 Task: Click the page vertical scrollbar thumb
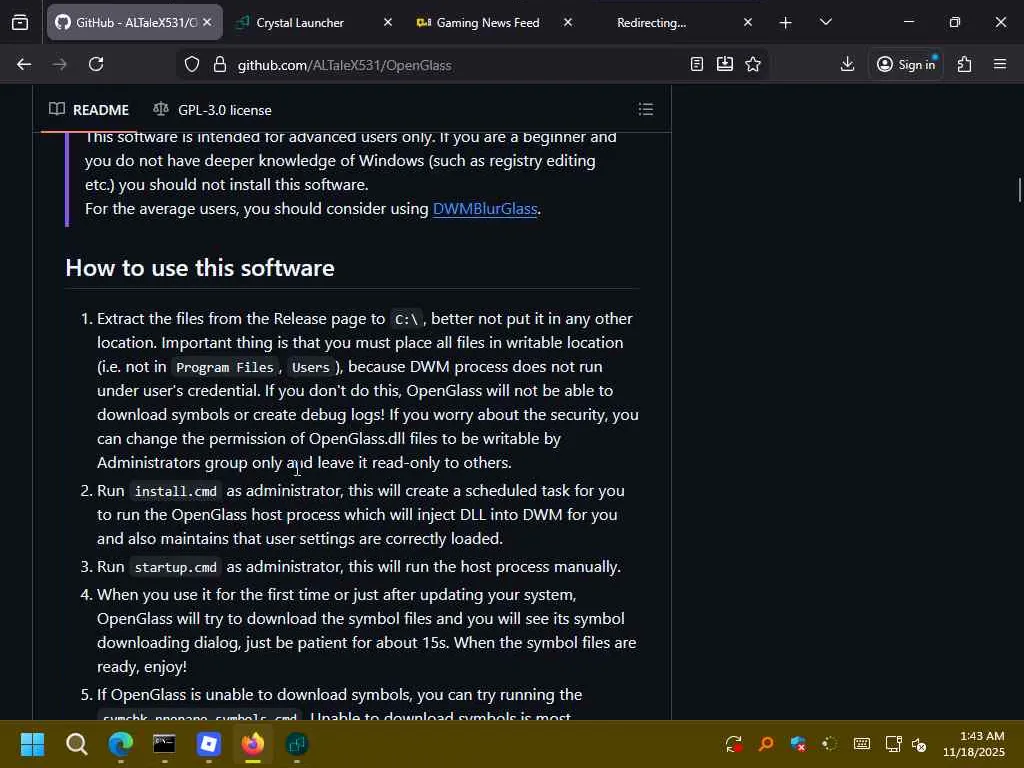point(1019,190)
